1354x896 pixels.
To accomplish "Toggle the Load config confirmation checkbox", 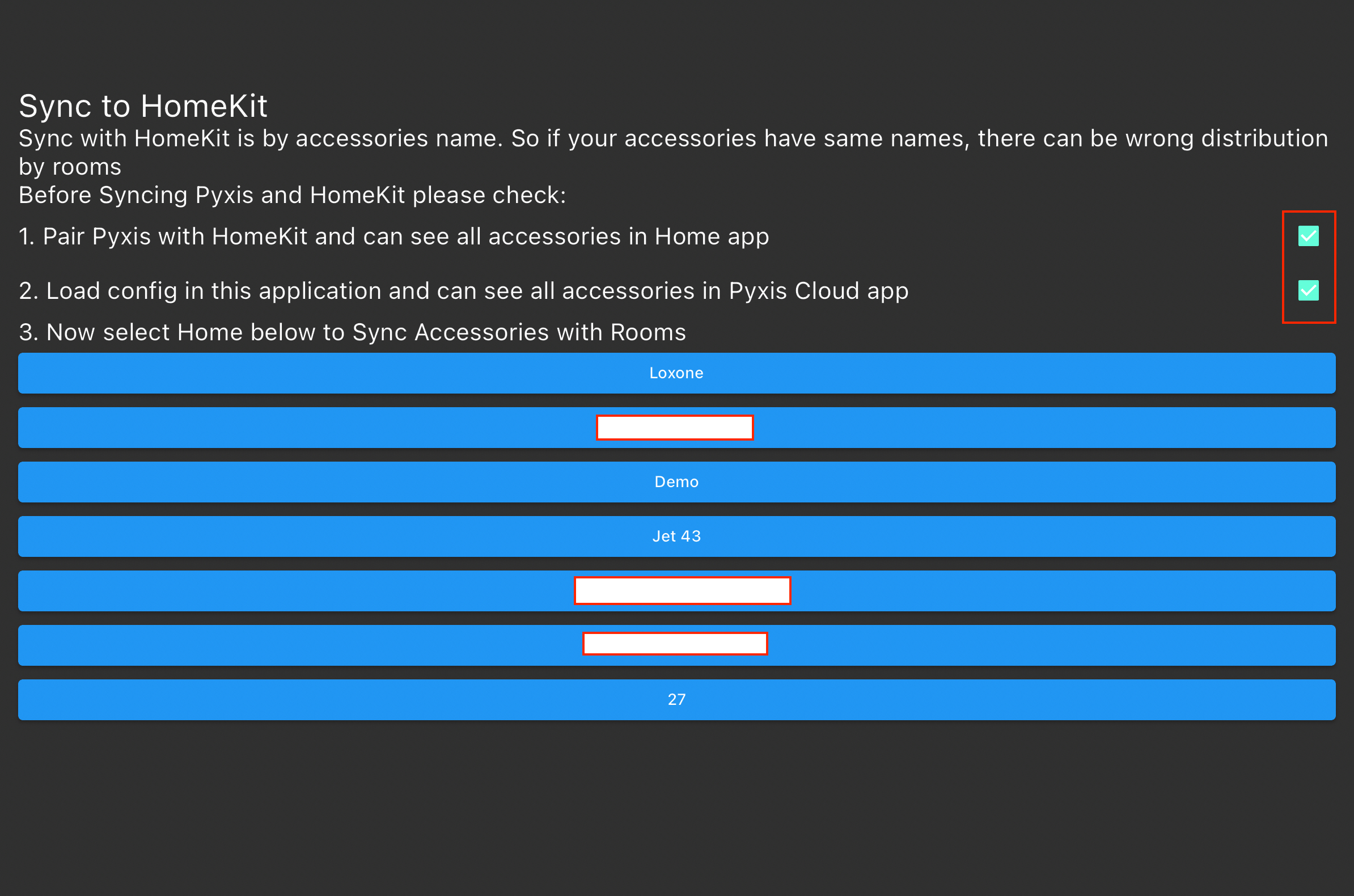I will 1308,290.
